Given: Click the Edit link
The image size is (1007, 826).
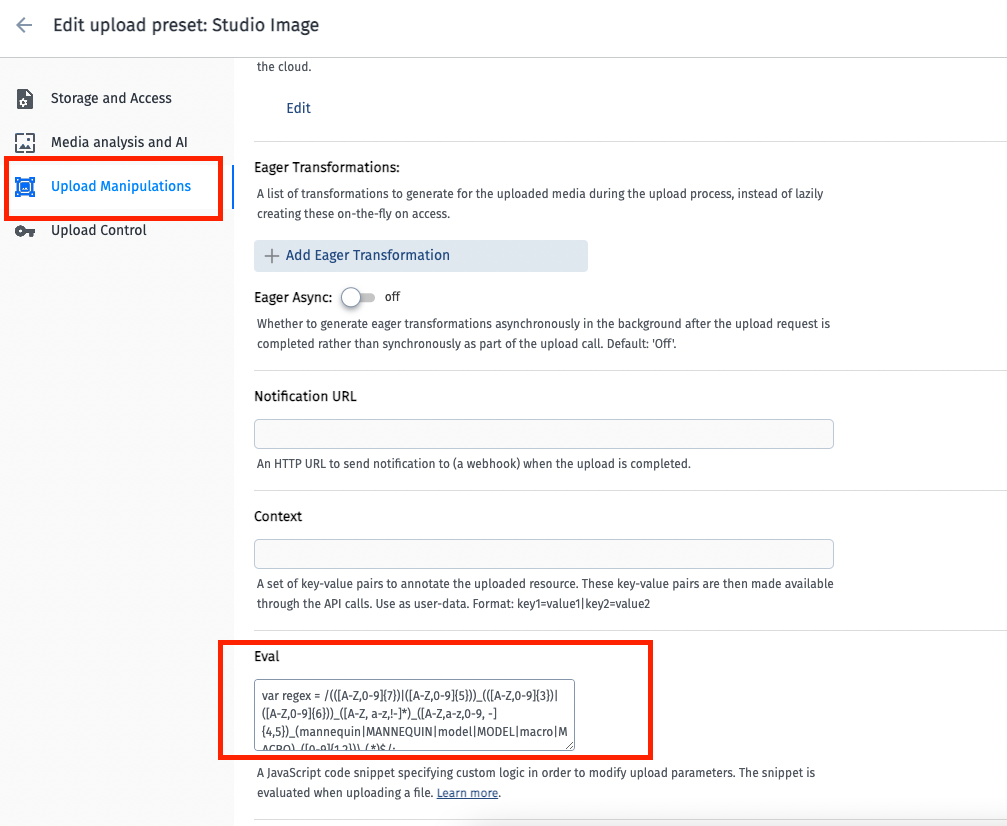Looking at the screenshot, I should pyautogui.click(x=298, y=108).
